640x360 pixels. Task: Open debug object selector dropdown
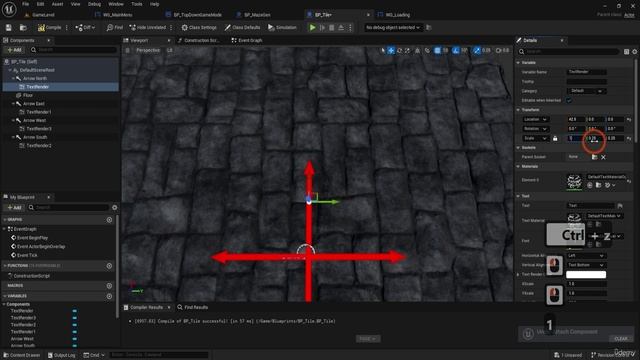[393, 28]
